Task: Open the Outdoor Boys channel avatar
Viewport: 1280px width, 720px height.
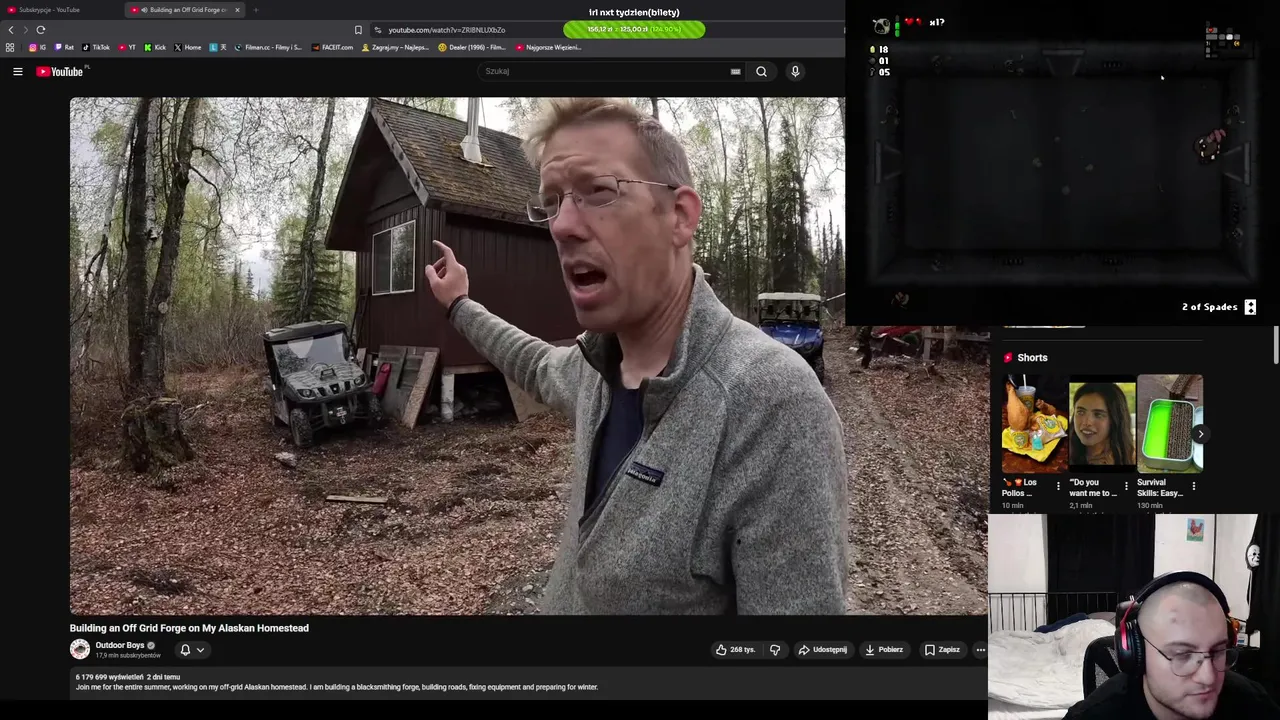Action: (x=80, y=649)
